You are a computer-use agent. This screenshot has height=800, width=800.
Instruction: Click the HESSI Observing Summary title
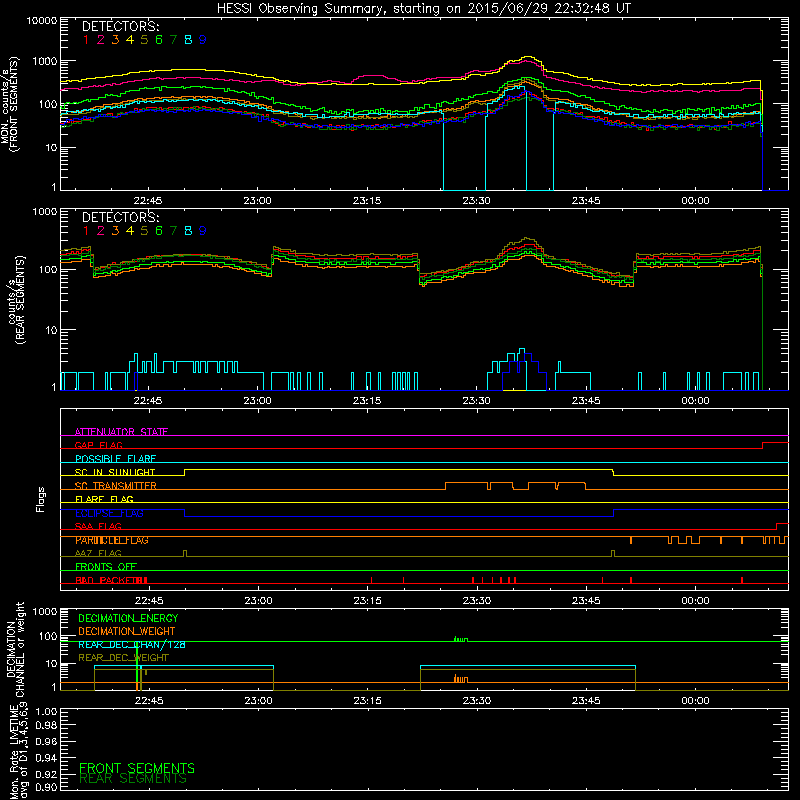click(x=424, y=9)
